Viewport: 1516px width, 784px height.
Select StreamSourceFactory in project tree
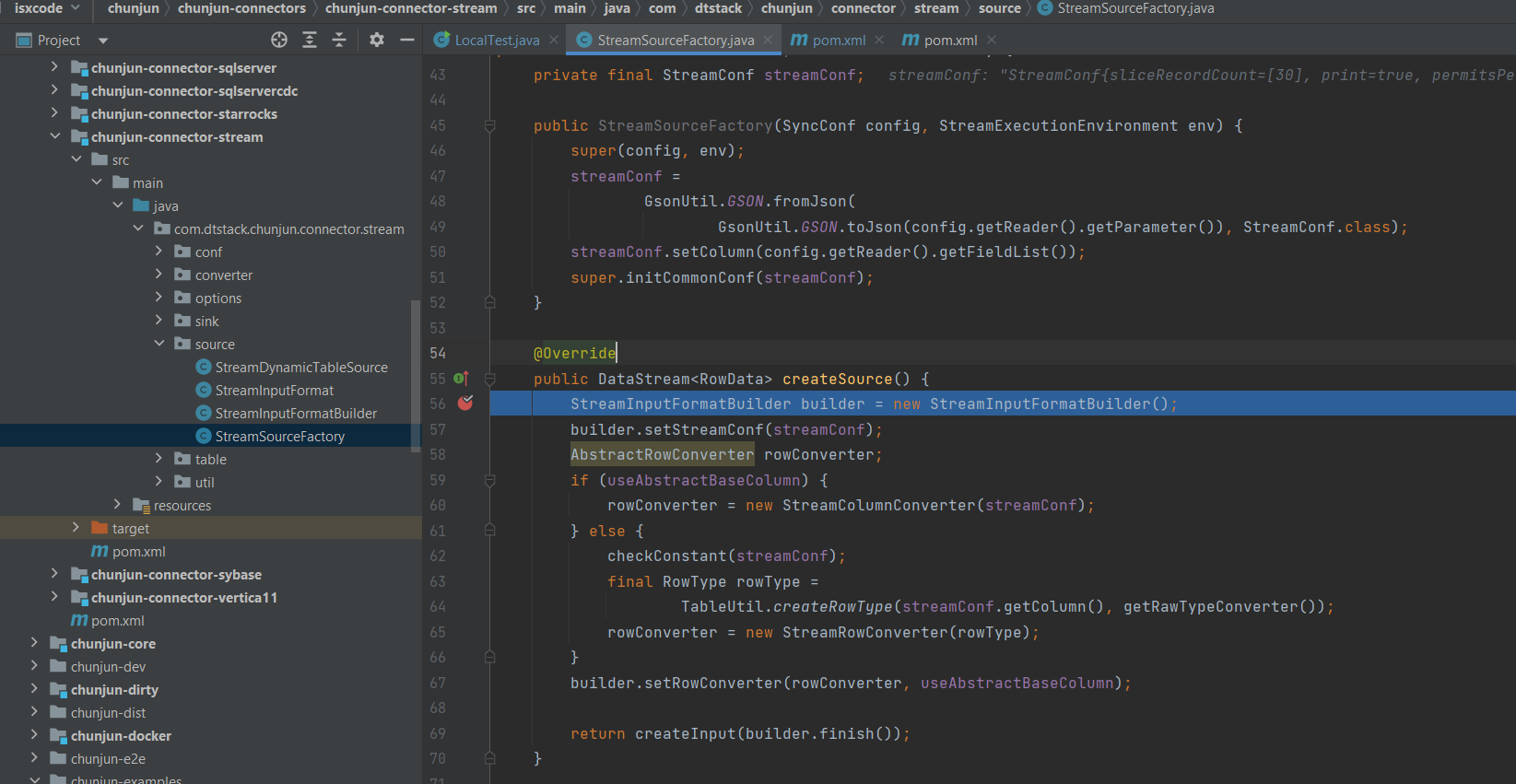[280, 436]
